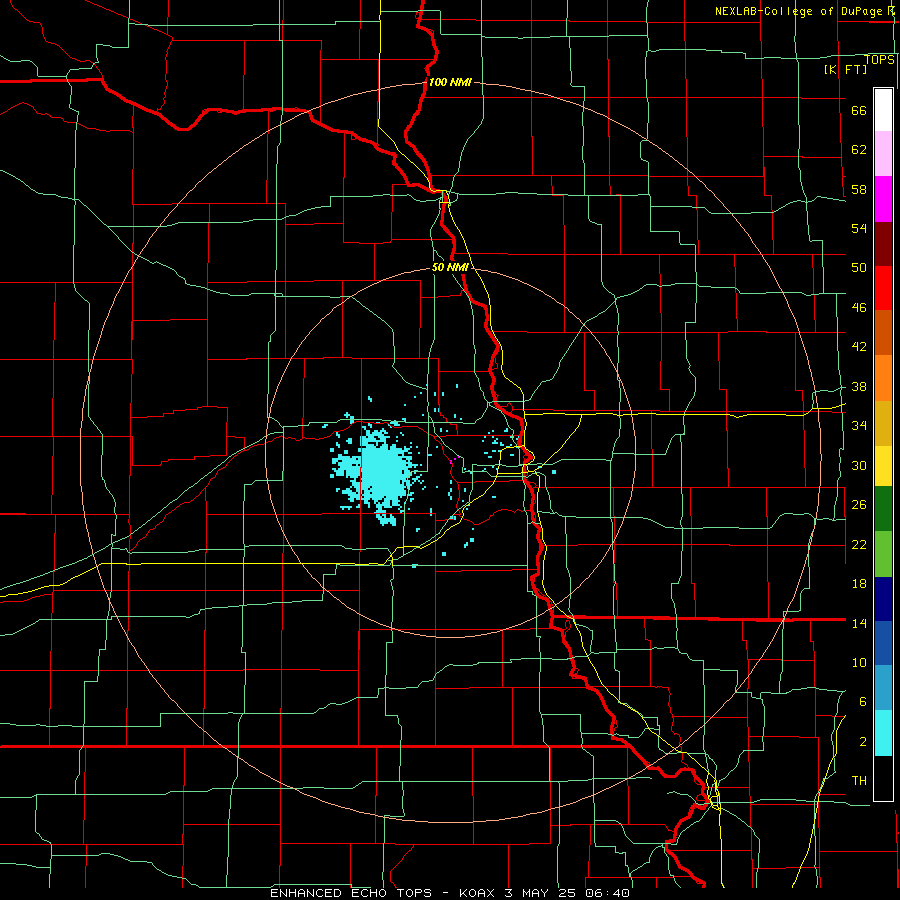Image resolution: width=900 pixels, height=900 pixels.
Task: Click the legend value '10'
Action: [x=859, y=662]
